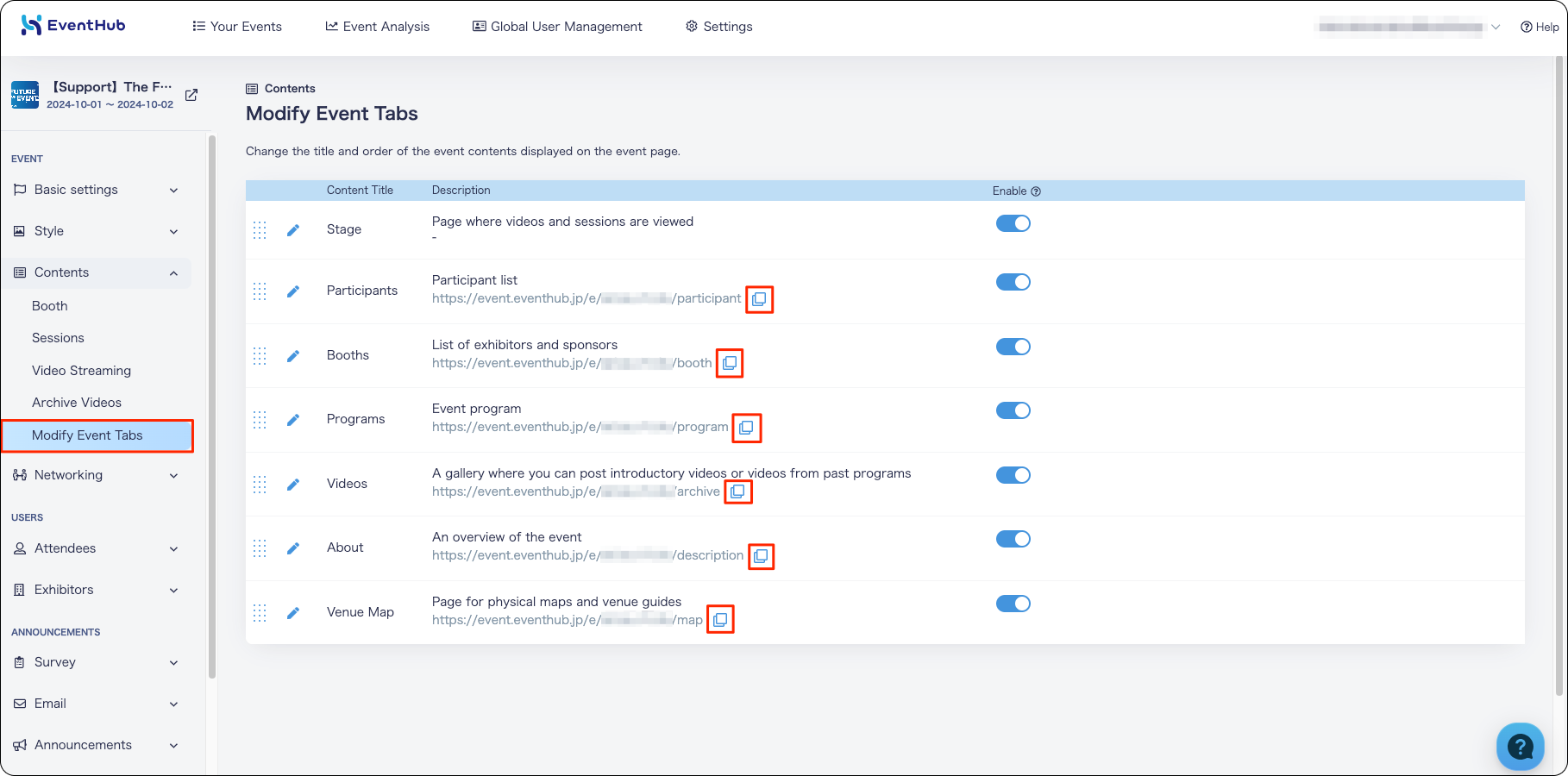Copy the participant URL
Screen dimensions: 1568x776
[x=759, y=299]
